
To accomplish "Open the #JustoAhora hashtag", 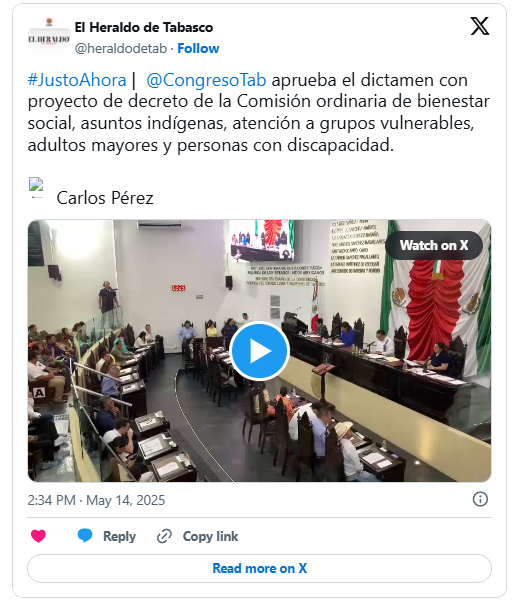I will coord(77,80).
